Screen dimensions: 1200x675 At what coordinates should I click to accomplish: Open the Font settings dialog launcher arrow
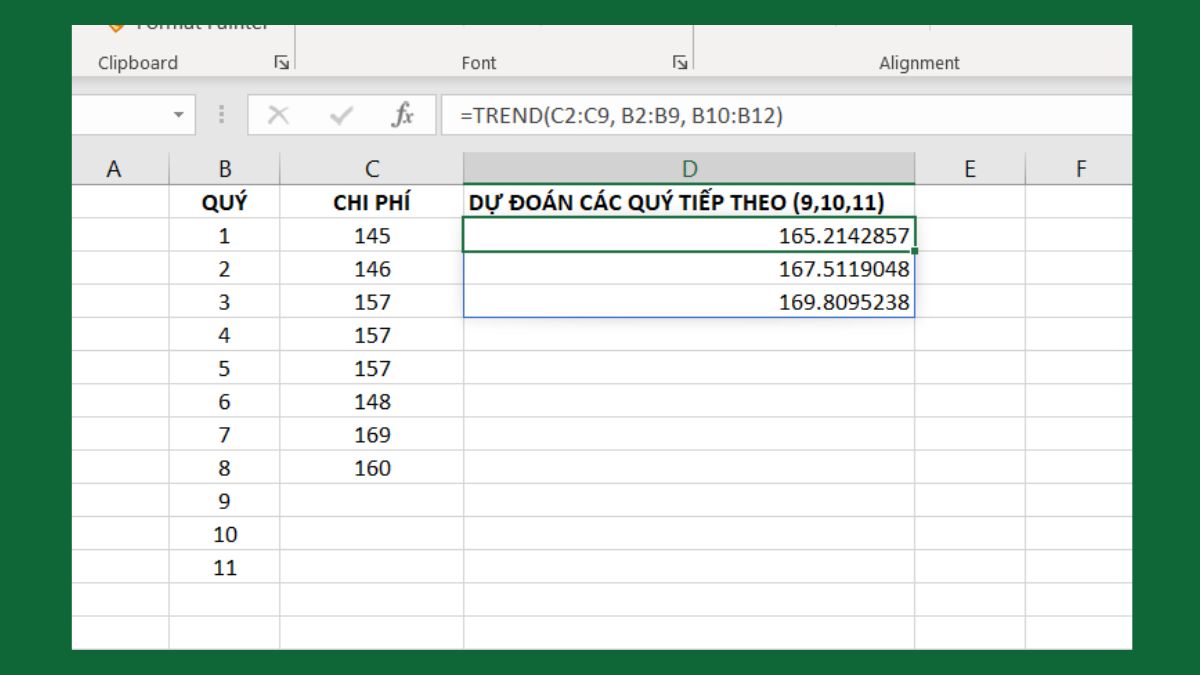(x=679, y=62)
